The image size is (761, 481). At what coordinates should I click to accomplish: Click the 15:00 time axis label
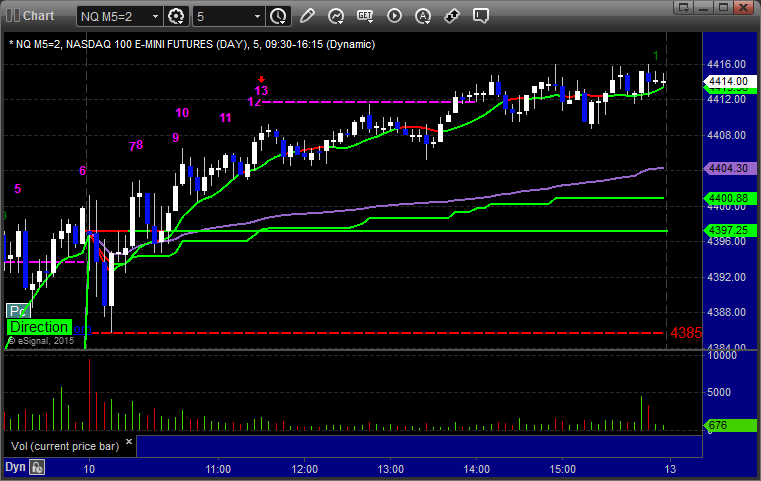click(562, 469)
